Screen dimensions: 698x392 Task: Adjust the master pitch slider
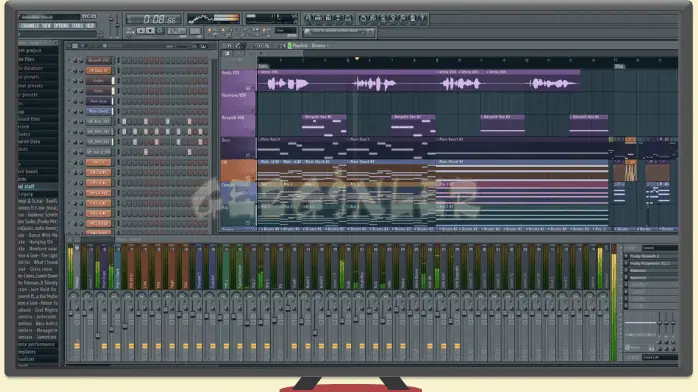(118, 24)
